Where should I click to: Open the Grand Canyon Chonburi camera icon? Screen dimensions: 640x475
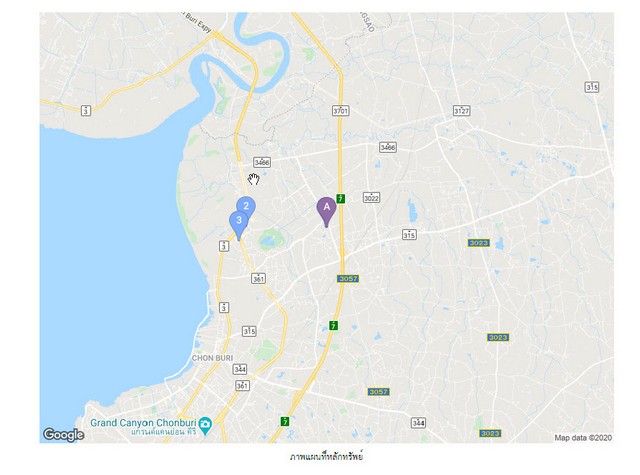point(206,424)
